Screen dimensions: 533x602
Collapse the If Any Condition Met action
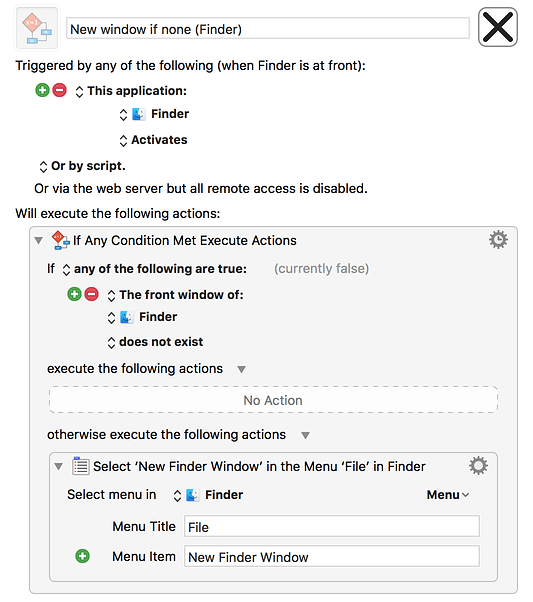click(38, 241)
